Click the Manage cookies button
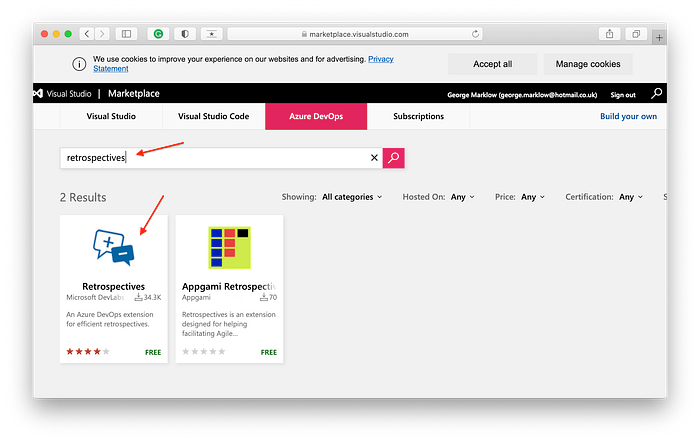The width and height of the screenshot is (700, 442). pyautogui.click(x=588, y=64)
